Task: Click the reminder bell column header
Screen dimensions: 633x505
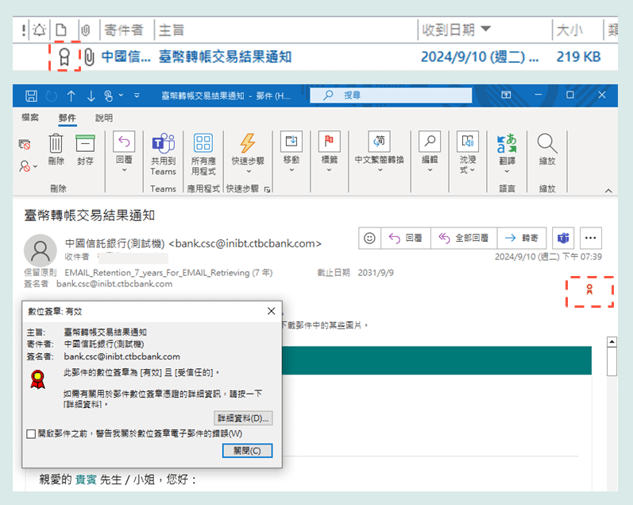Action: (39, 30)
